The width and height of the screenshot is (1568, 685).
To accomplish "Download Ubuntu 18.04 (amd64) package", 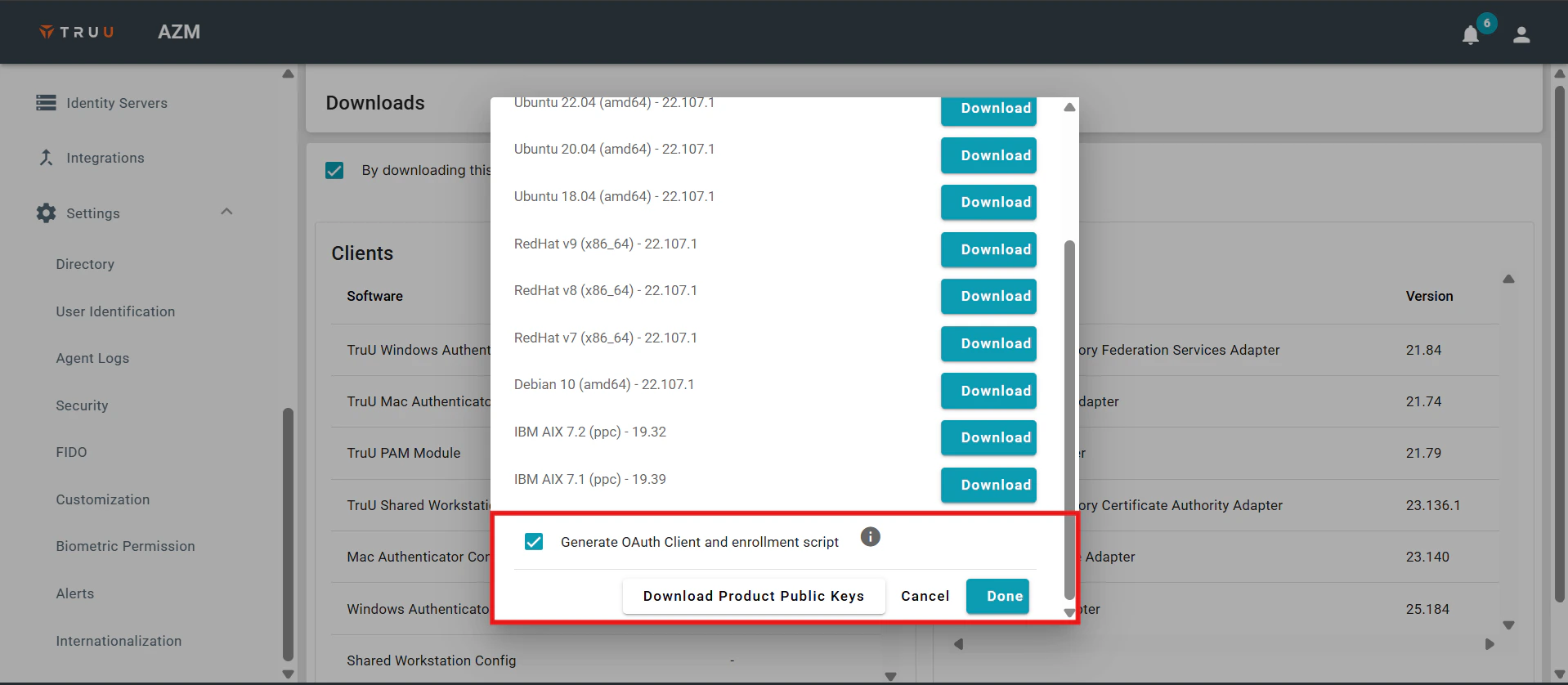I will click(988, 202).
